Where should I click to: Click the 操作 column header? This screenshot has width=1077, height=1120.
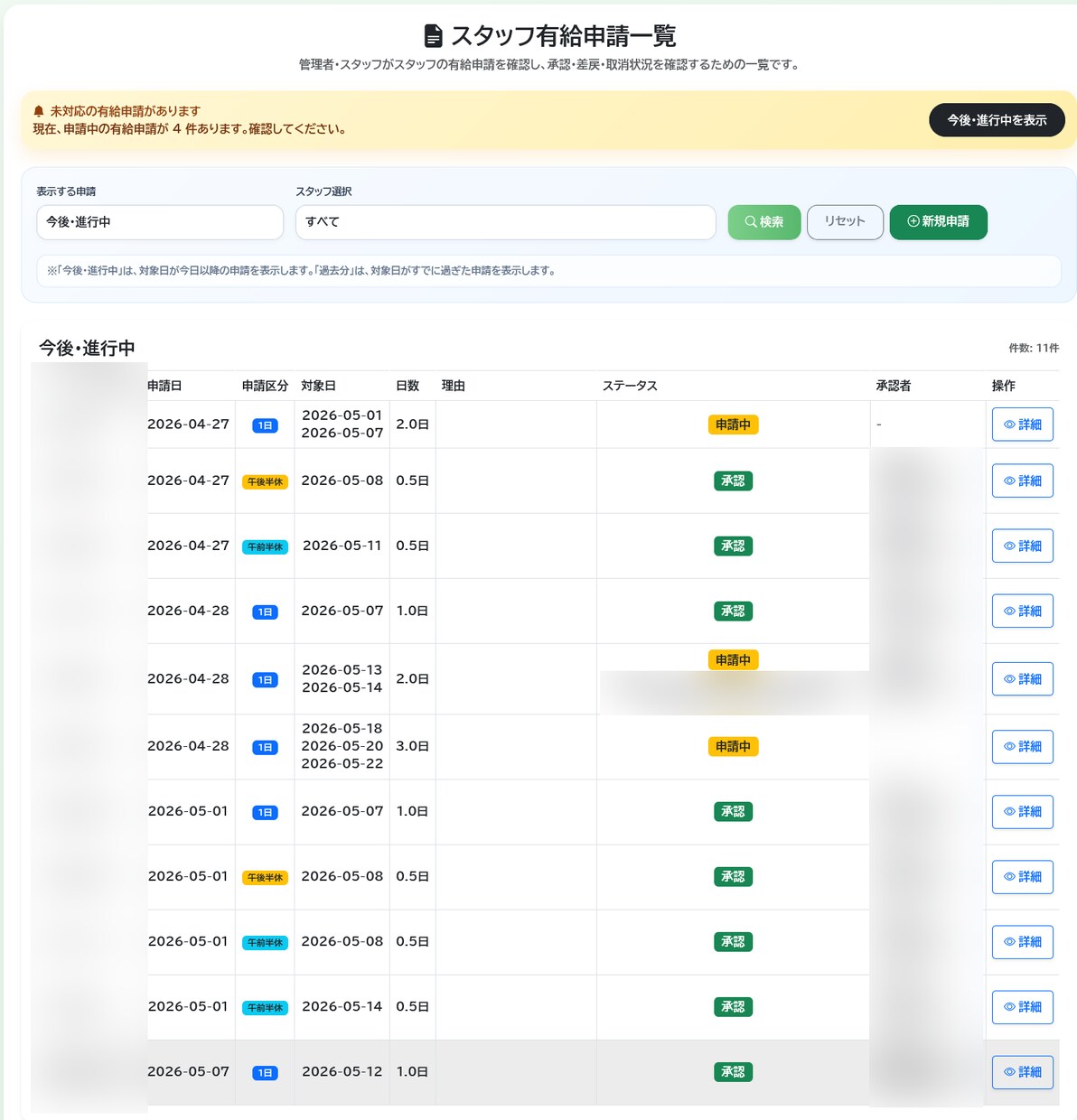(x=1003, y=386)
